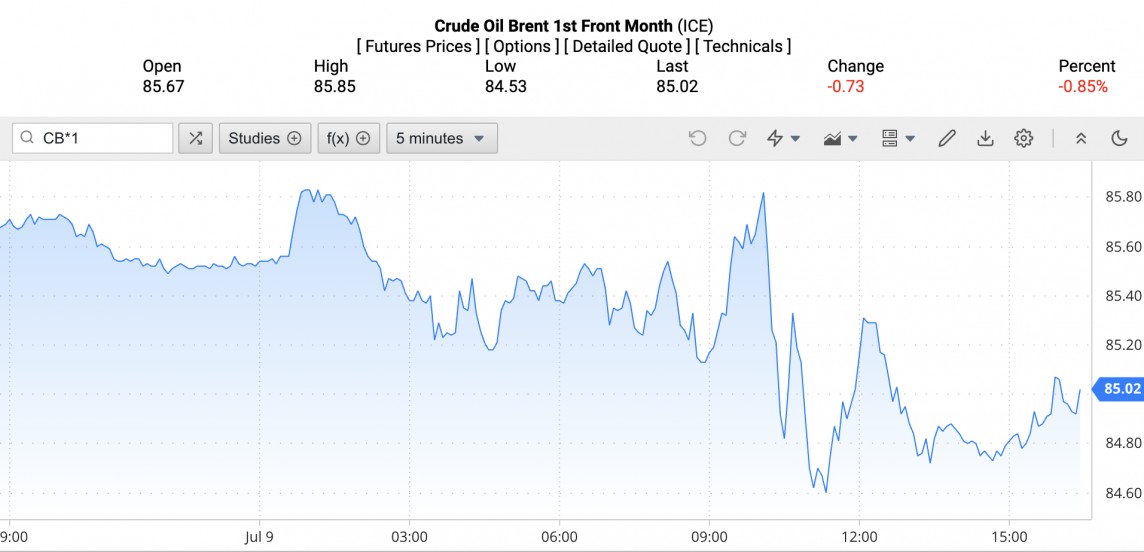The width and height of the screenshot is (1144, 552).
Task: Open the pencil drawing tool
Action: coord(946,138)
